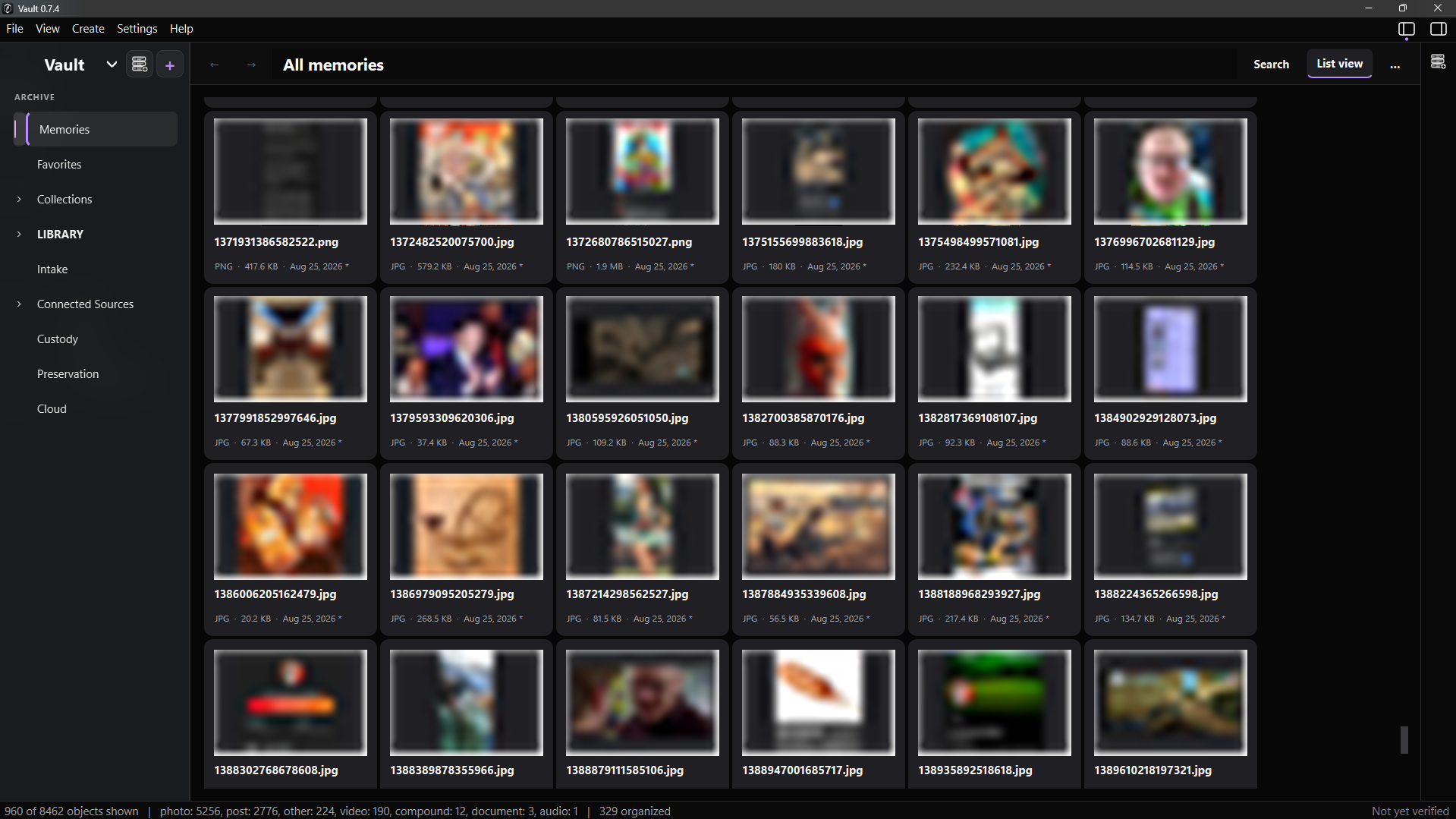This screenshot has width=1456, height=819.
Task: Open Intake in the sidebar
Action: point(52,269)
